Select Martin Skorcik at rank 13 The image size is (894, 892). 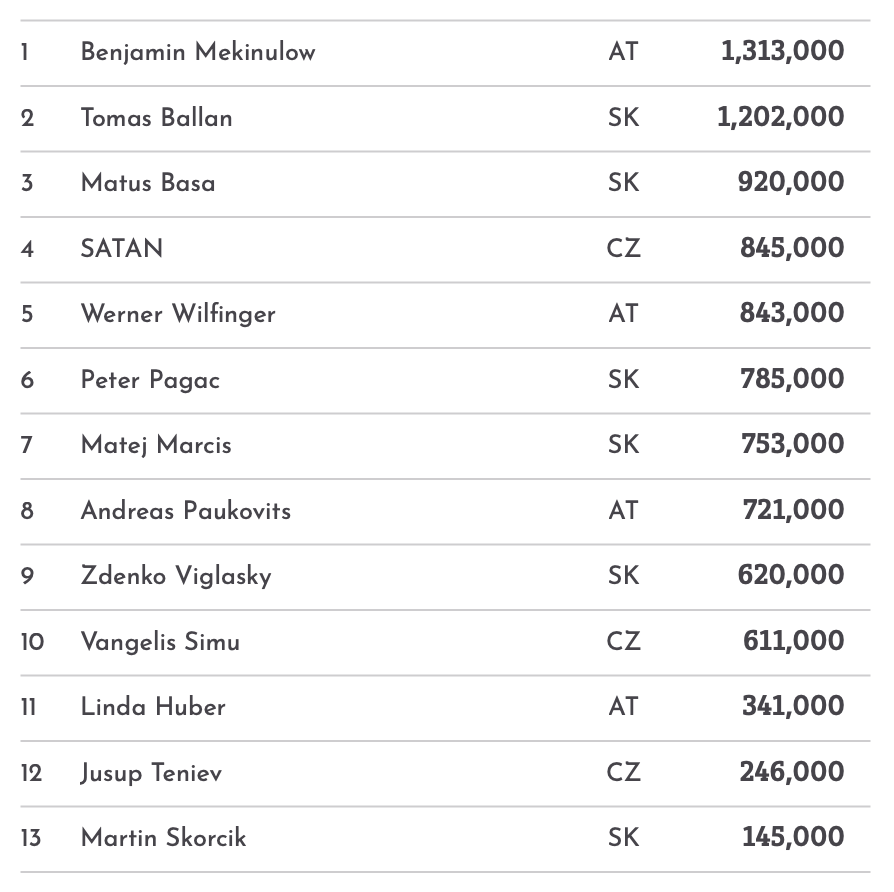point(163,838)
